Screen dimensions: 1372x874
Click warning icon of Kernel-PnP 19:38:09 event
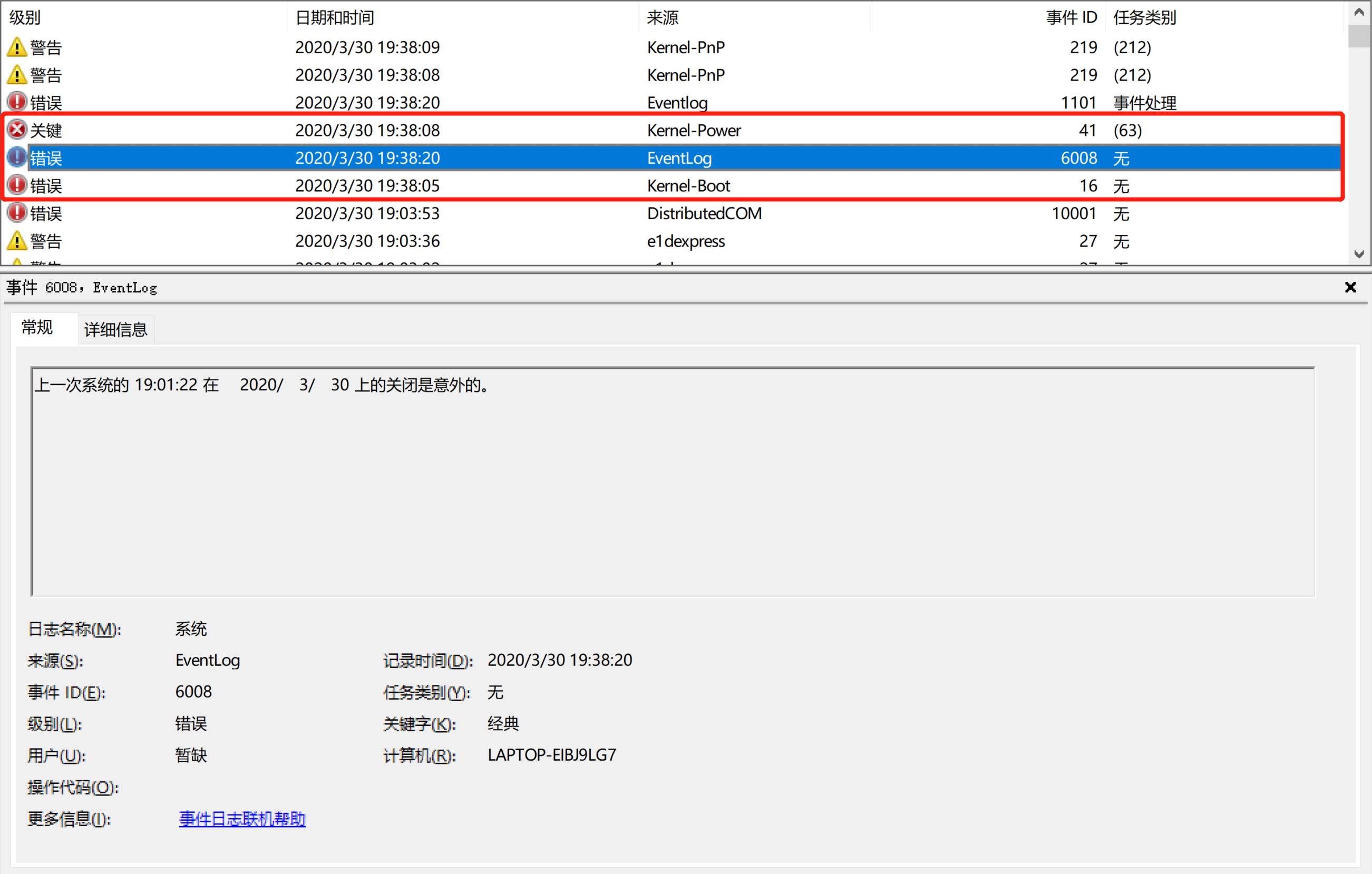click(x=16, y=47)
